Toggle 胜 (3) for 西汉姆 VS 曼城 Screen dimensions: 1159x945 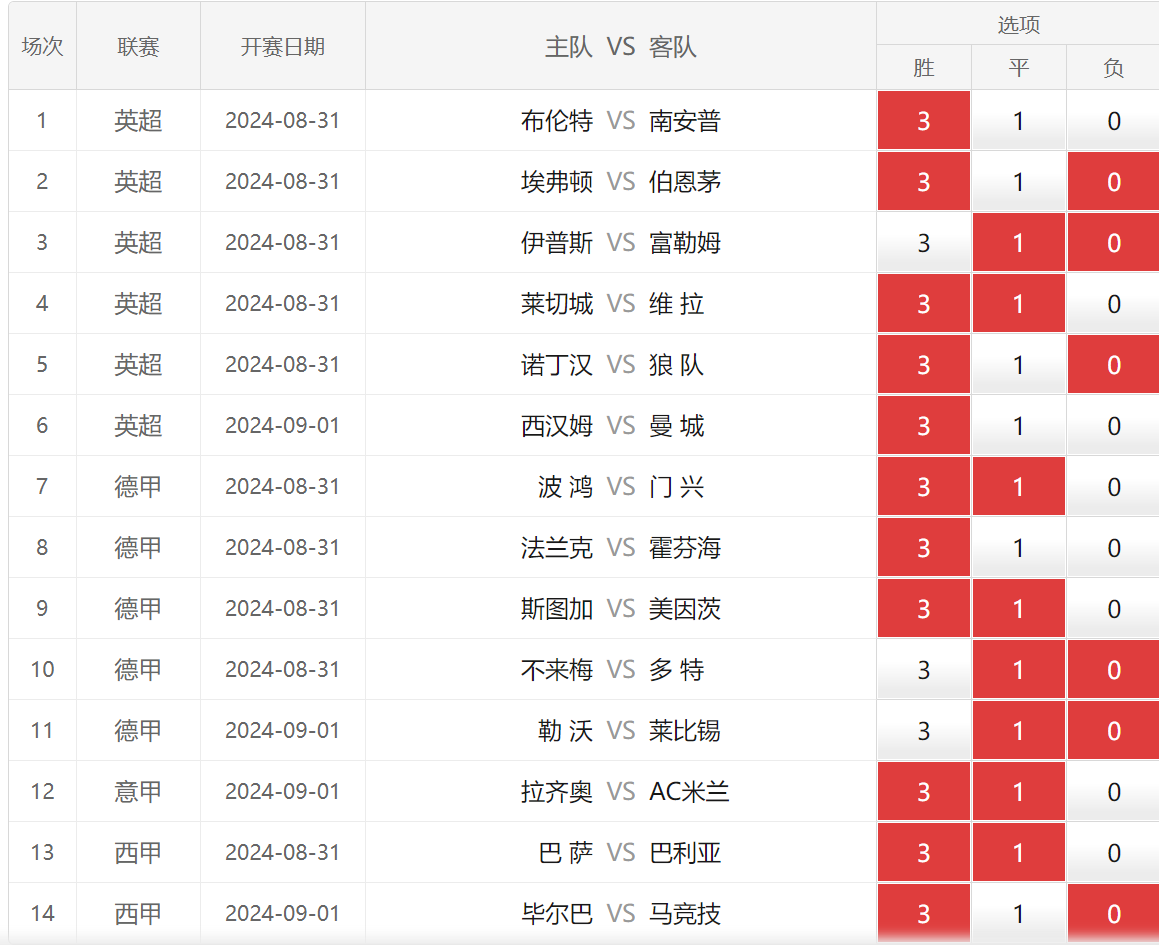pyautogui.click(x=923, y=425)
